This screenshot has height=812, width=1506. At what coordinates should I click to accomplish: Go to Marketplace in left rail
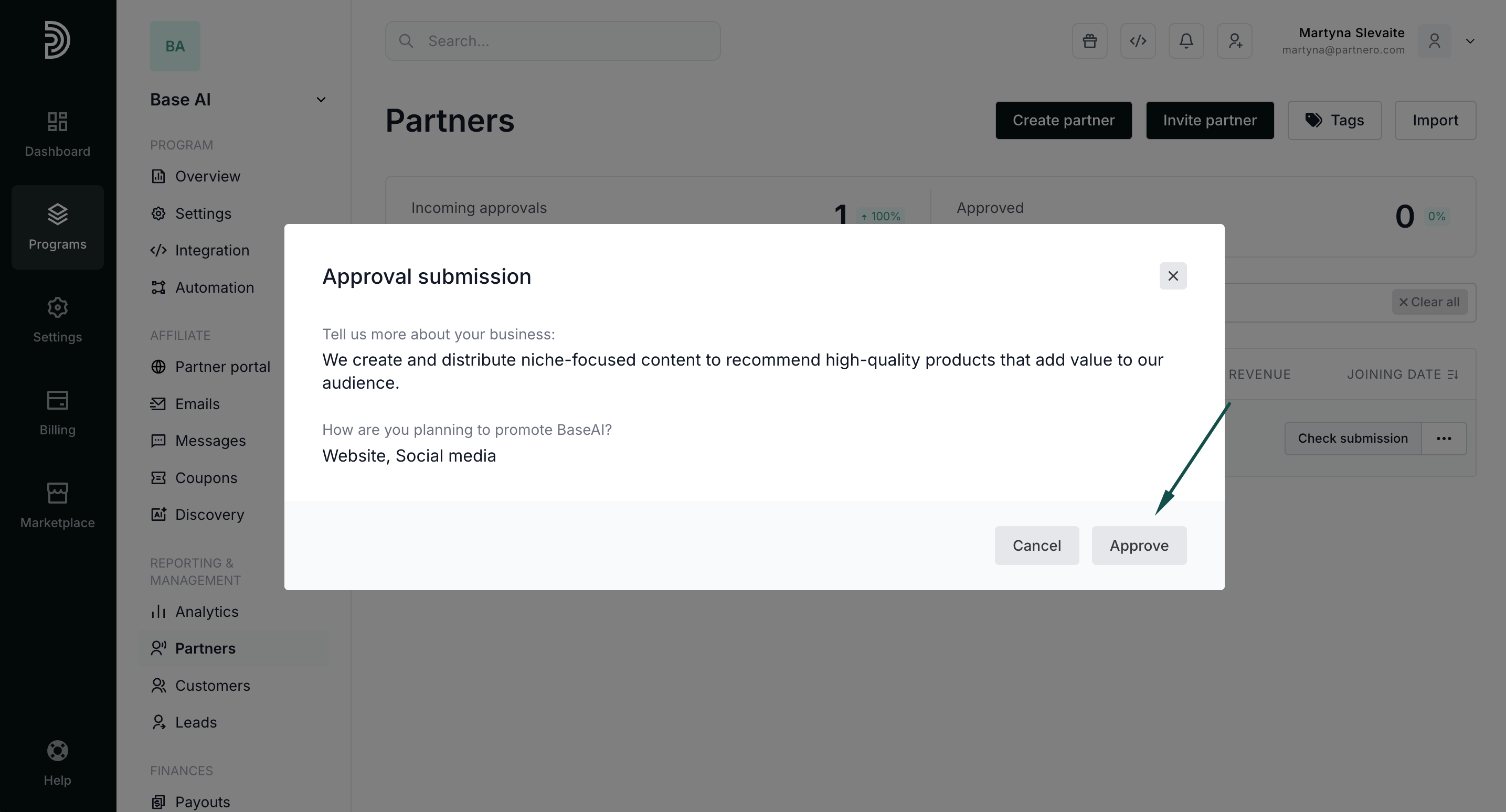57,506
